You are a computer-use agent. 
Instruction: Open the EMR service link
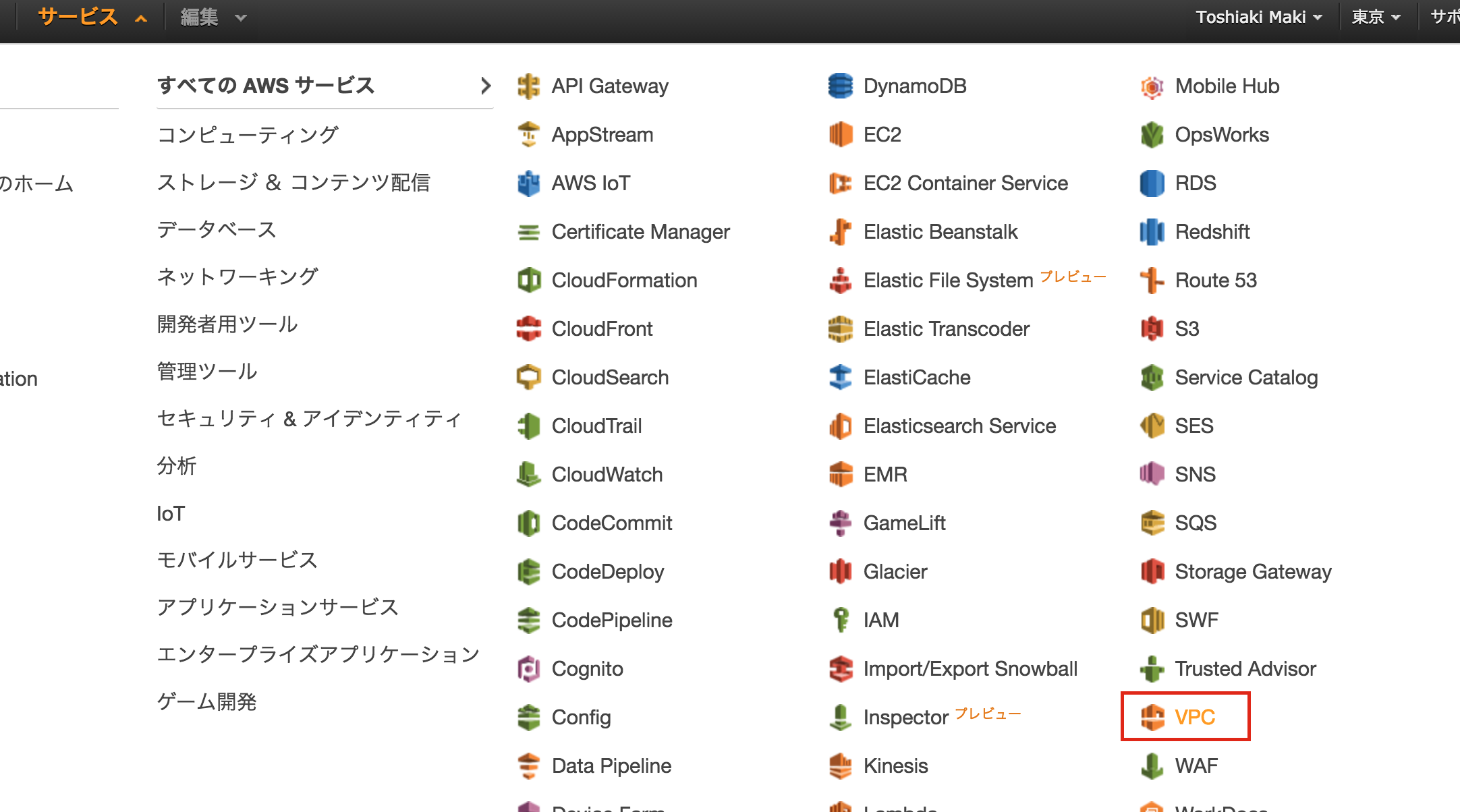pyautogui.click(x=885, y=475)
